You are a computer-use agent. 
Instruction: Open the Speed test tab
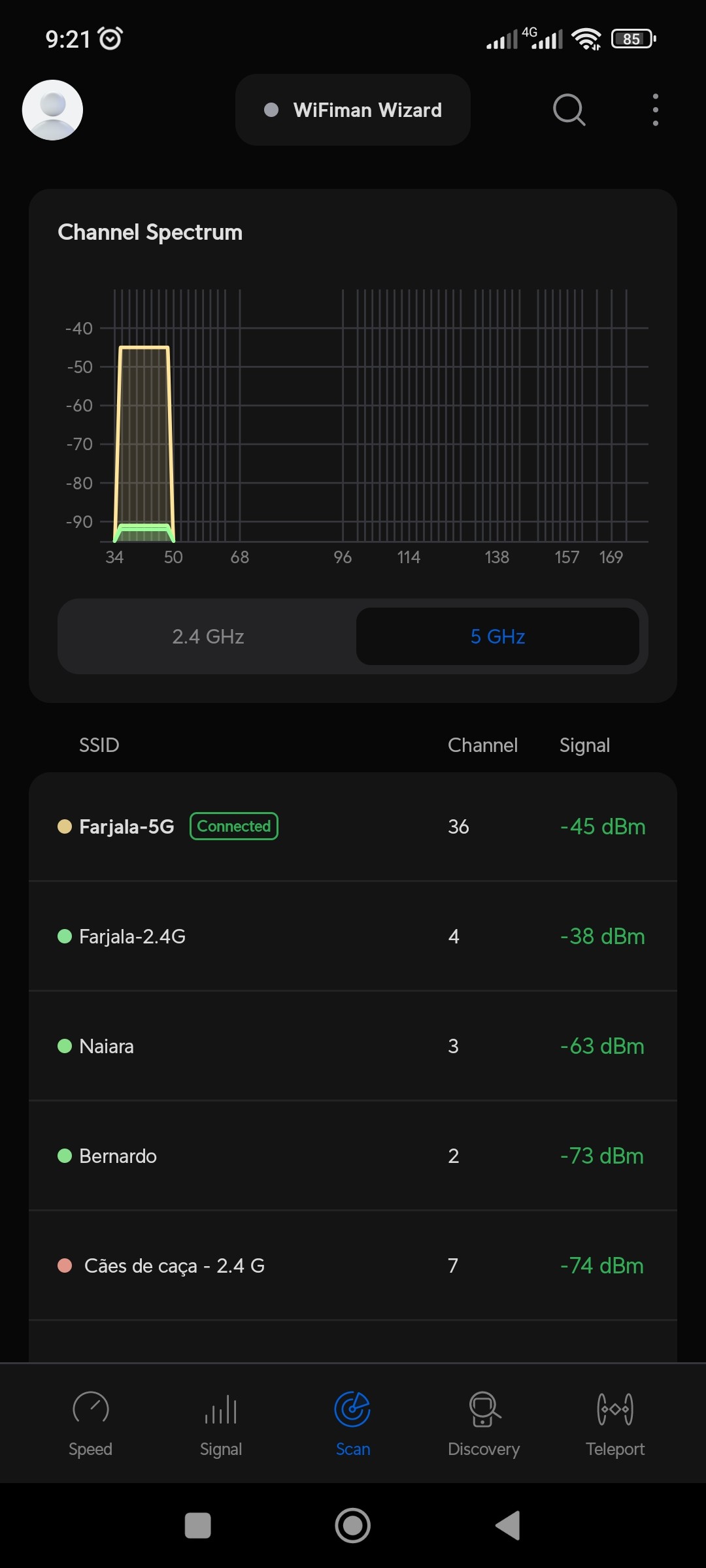[90, 1422]
